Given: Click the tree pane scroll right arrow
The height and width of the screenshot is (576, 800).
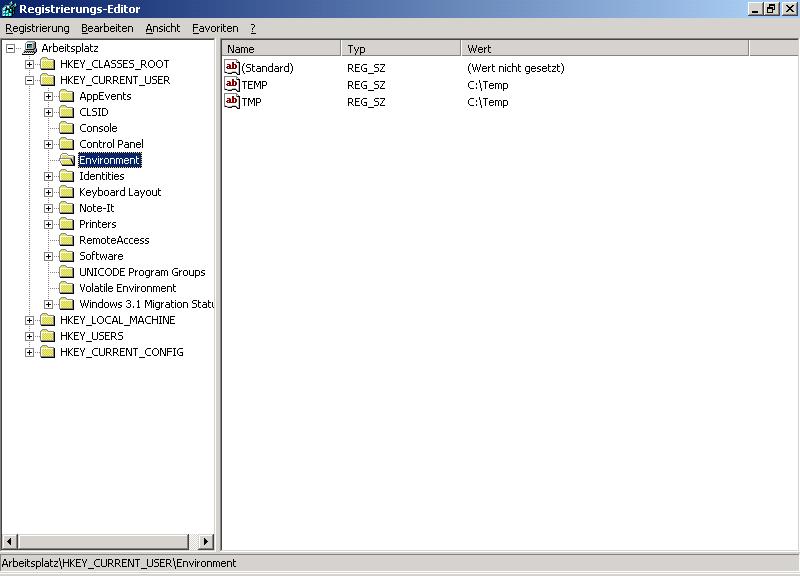Looking at the screenshot, I should point(206,541).
